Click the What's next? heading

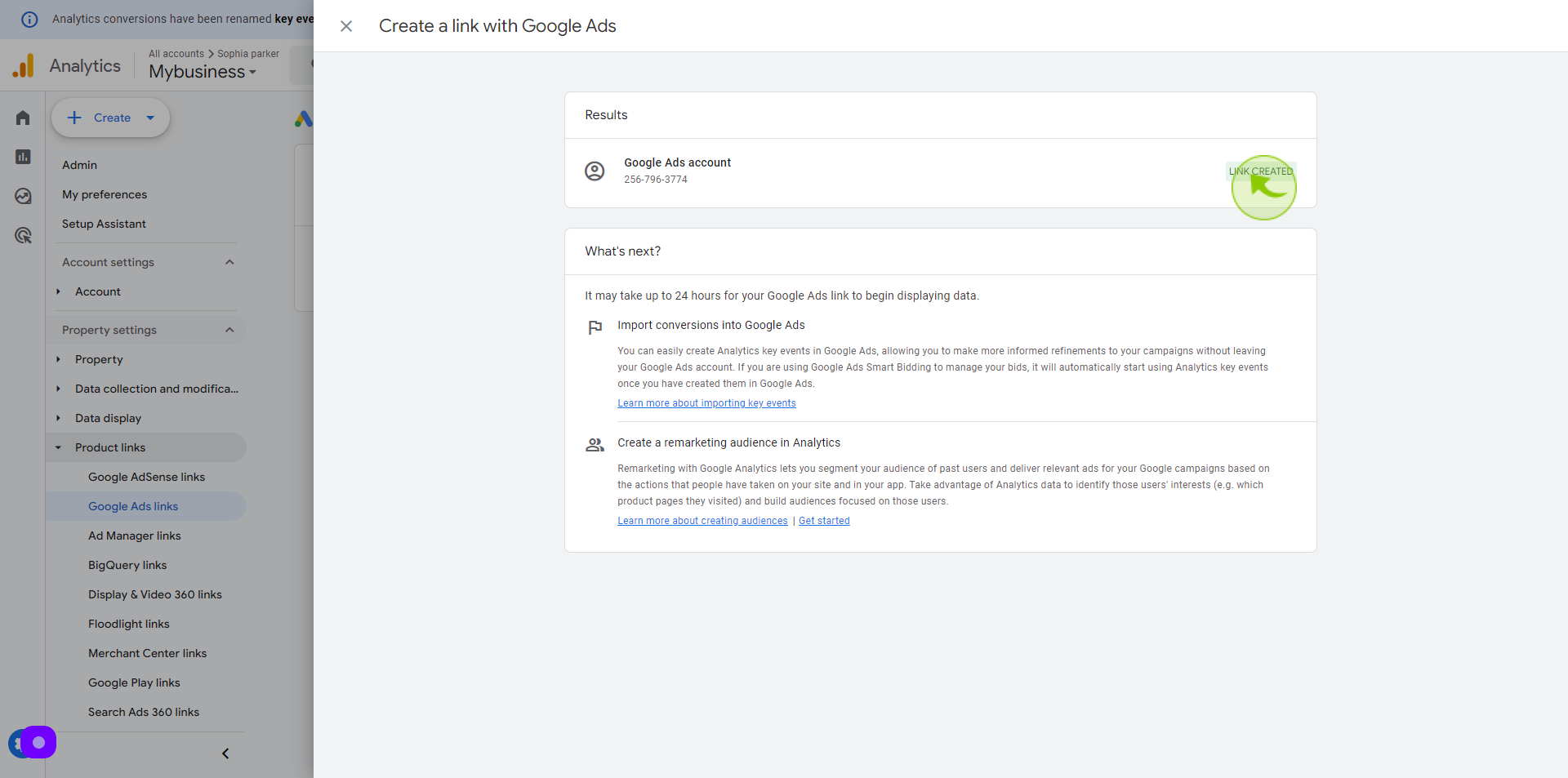(622, 251)
